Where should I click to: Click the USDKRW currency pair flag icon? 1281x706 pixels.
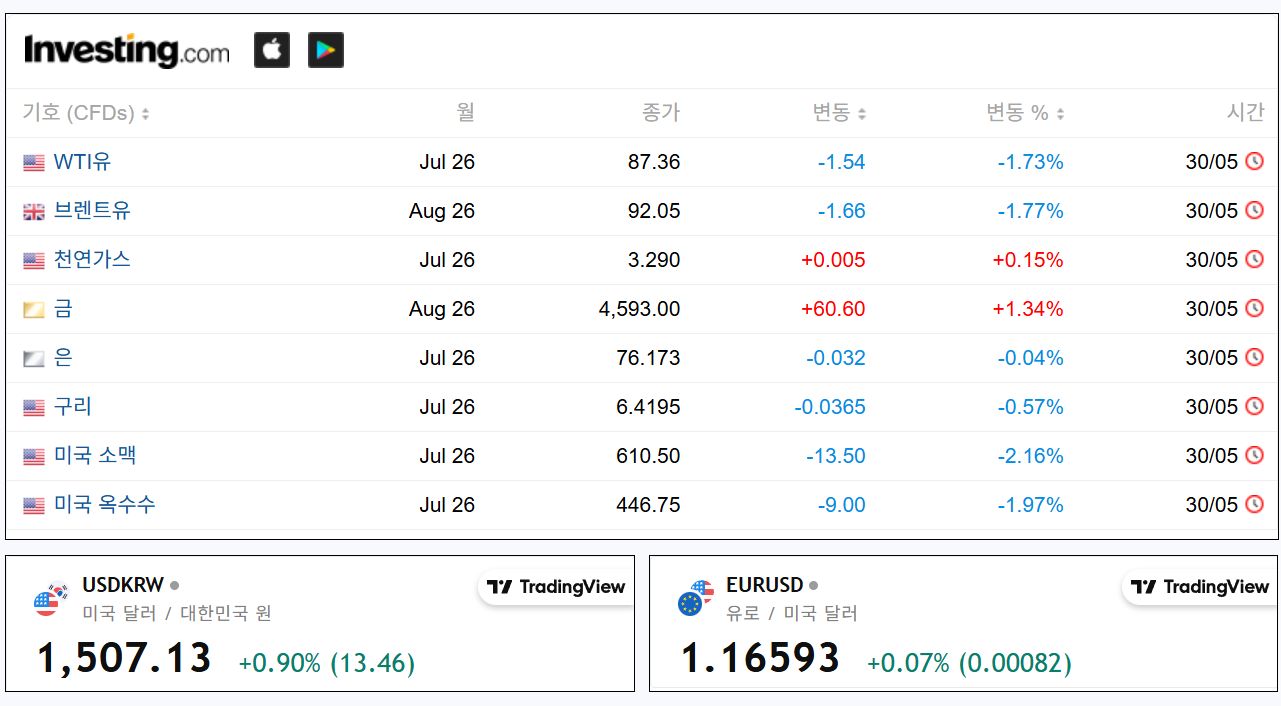50,598
